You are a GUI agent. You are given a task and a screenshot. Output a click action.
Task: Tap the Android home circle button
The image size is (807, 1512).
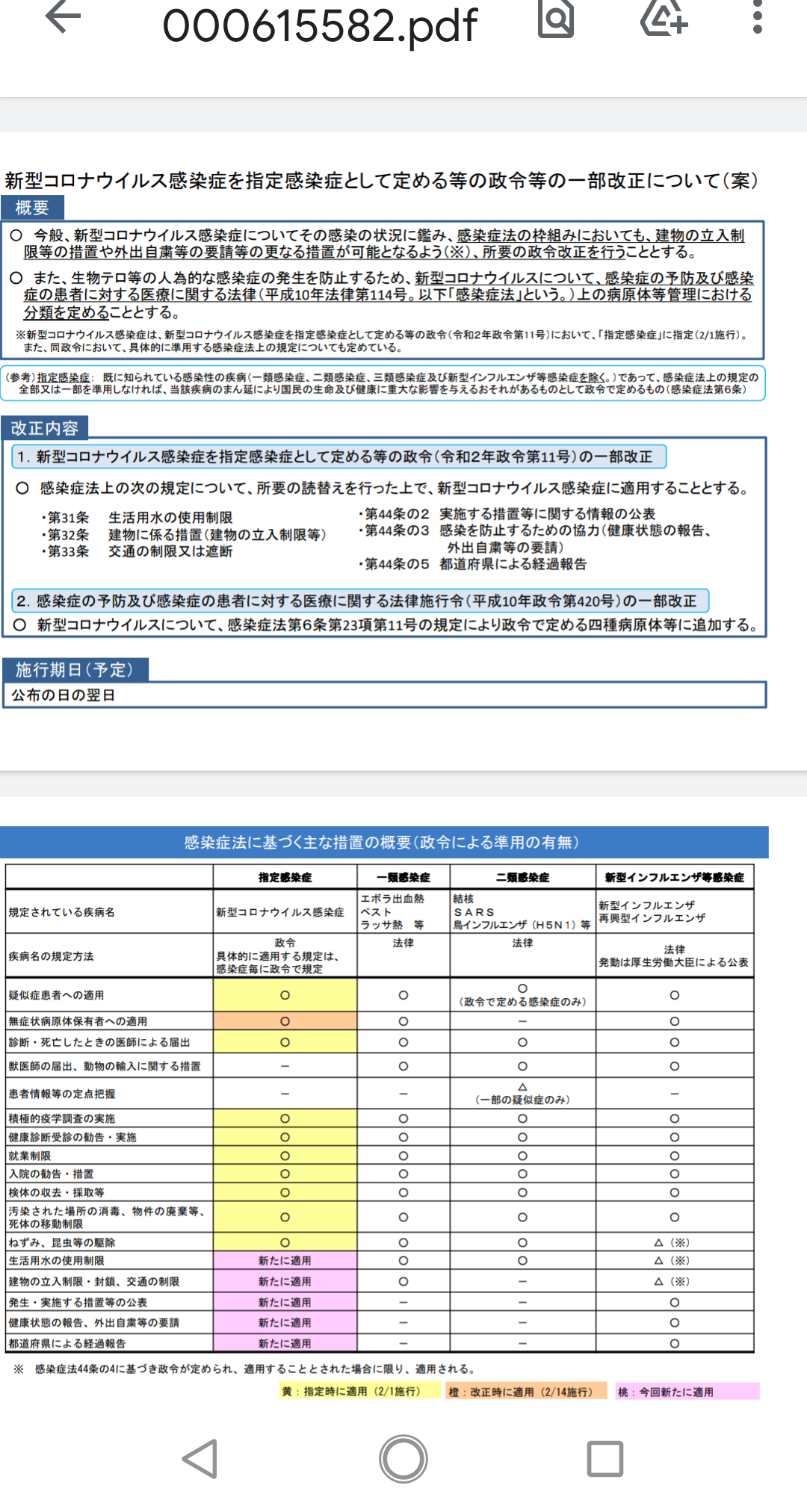(x=403, y=1459)
